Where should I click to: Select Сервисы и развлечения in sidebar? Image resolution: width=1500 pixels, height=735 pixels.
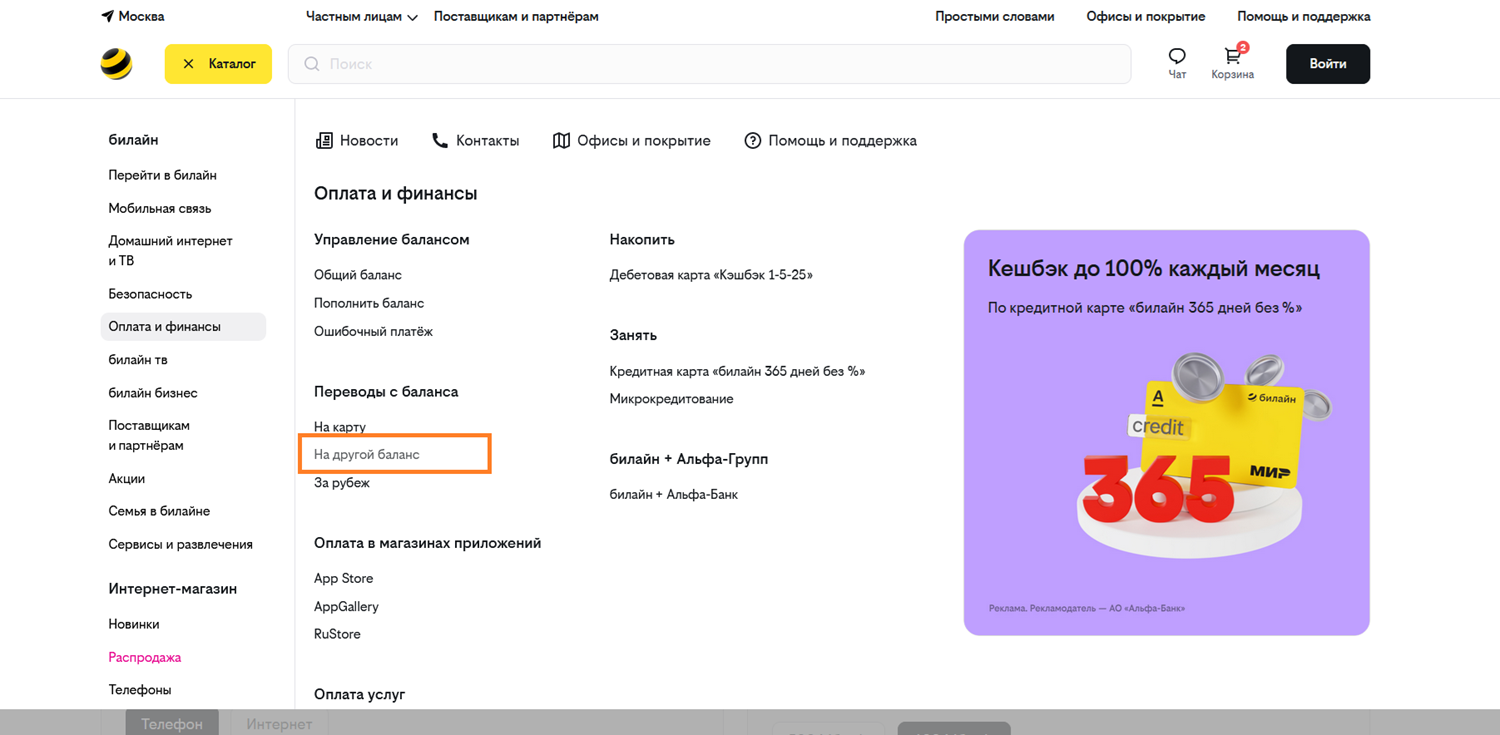point(181,545)
